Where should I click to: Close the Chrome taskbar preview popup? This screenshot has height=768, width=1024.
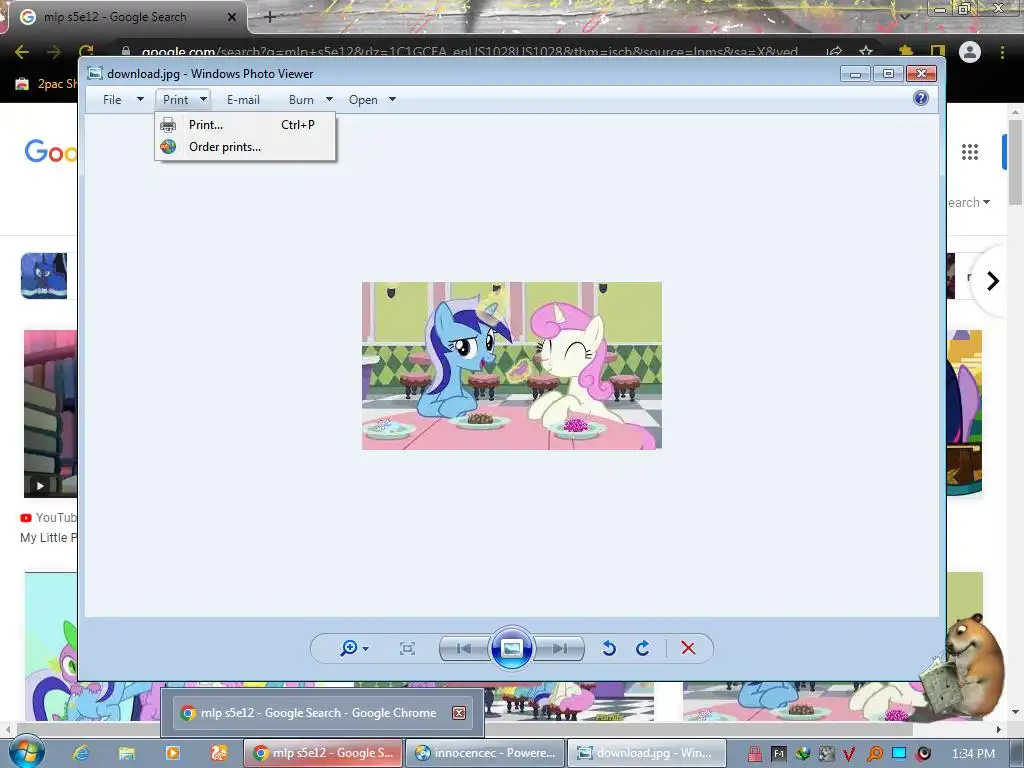(x=459, y=712)
